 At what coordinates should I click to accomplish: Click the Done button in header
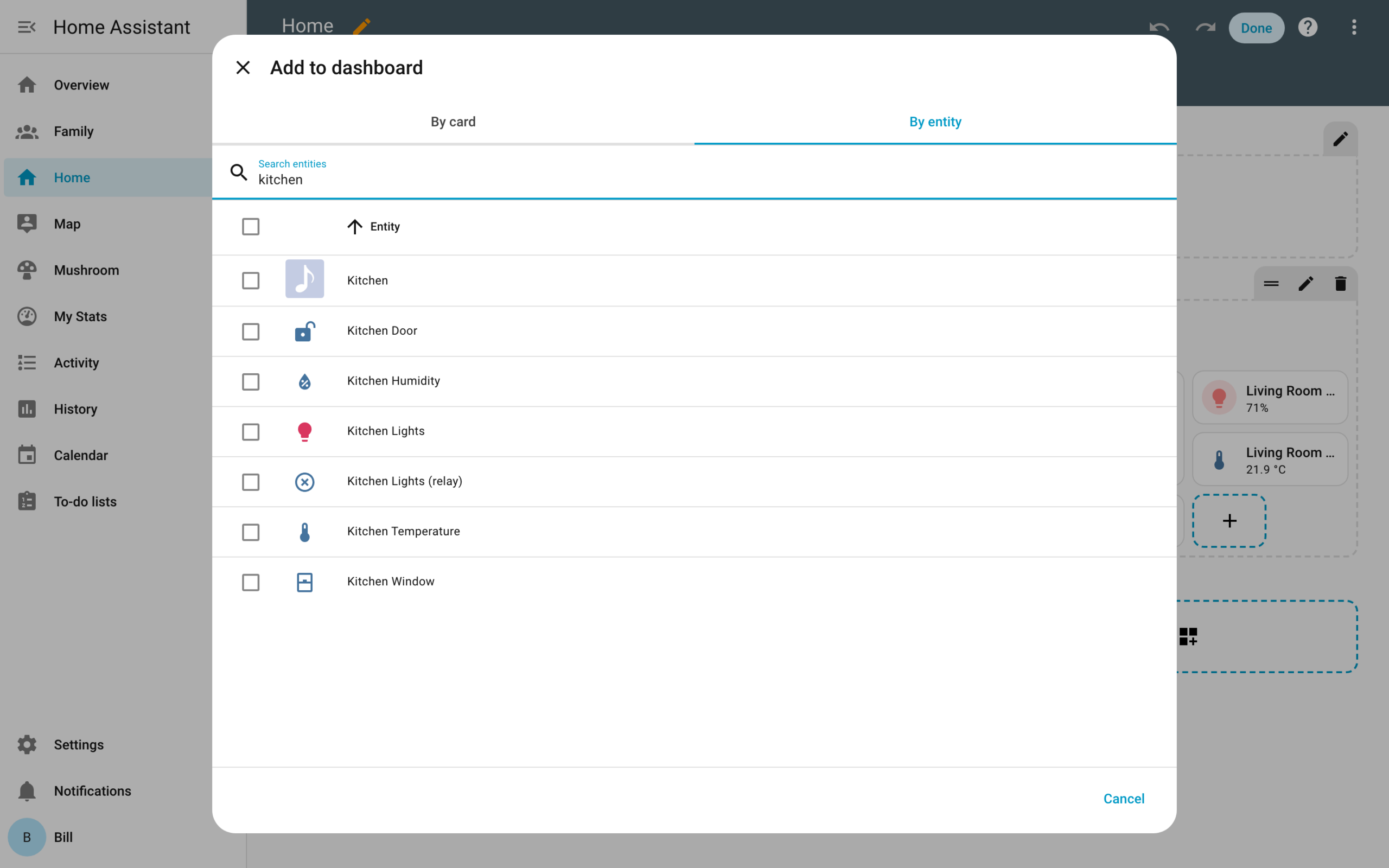click(1256, 28)
